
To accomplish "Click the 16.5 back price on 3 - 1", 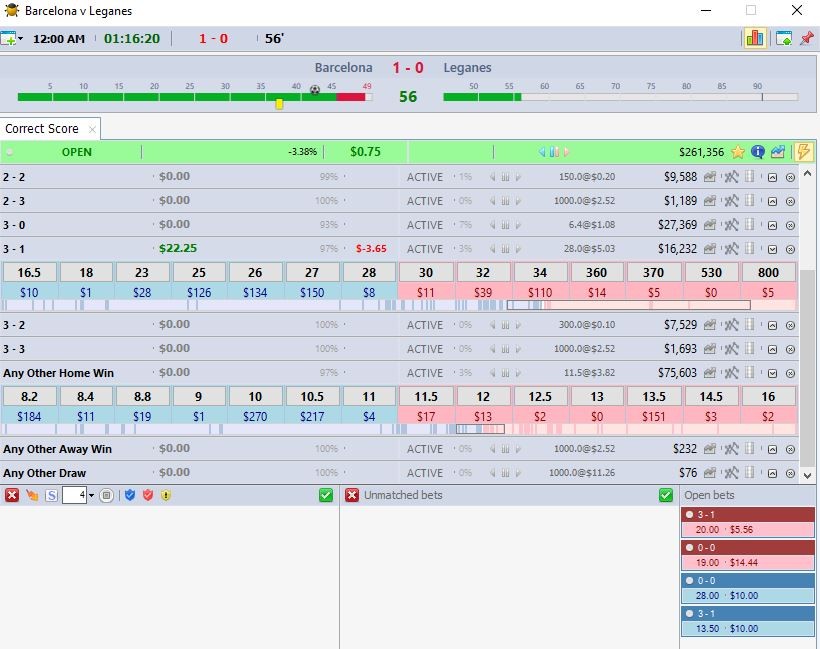I will [29, 272].
